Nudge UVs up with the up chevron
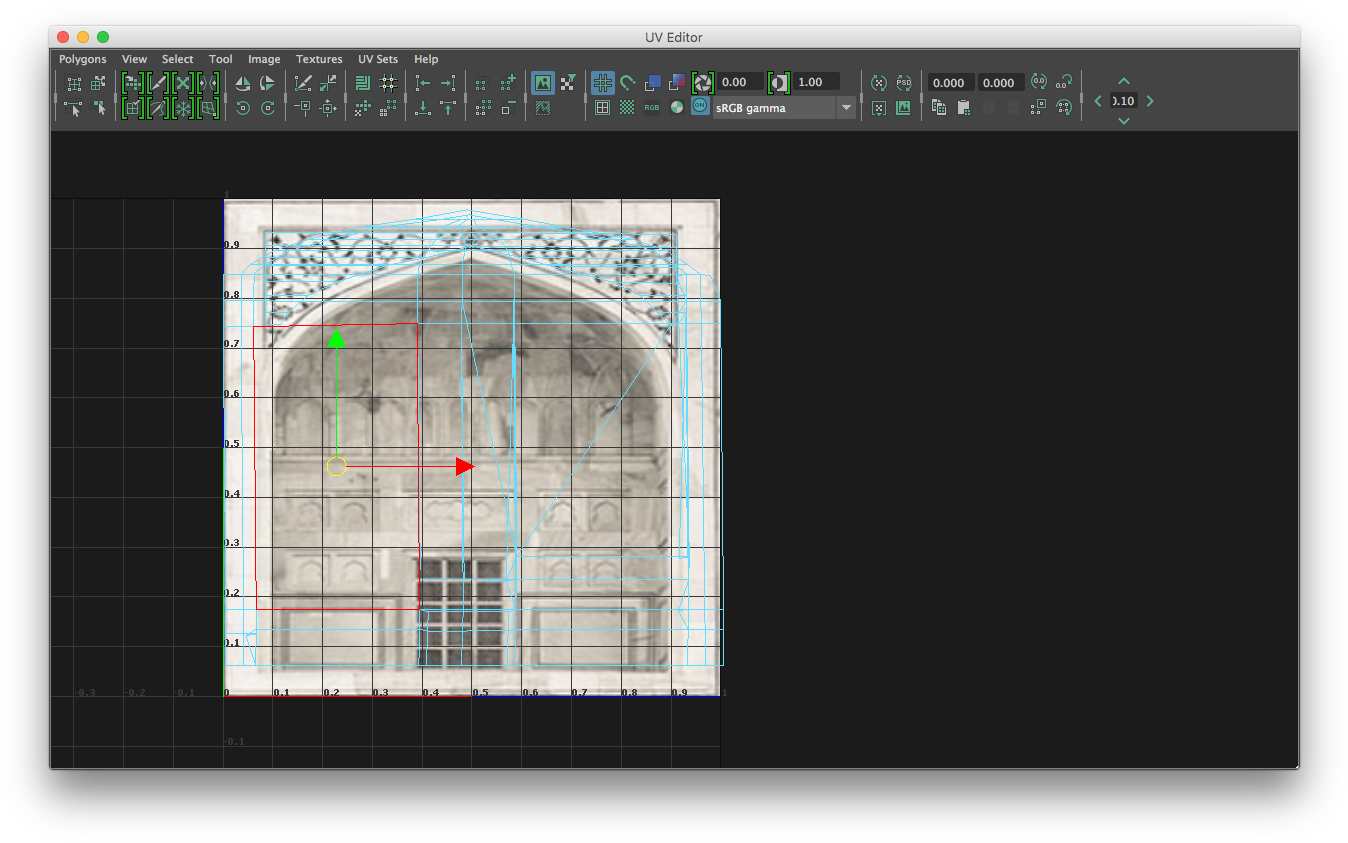The width and height of the screenshot is (1348, 843). 1124,80
